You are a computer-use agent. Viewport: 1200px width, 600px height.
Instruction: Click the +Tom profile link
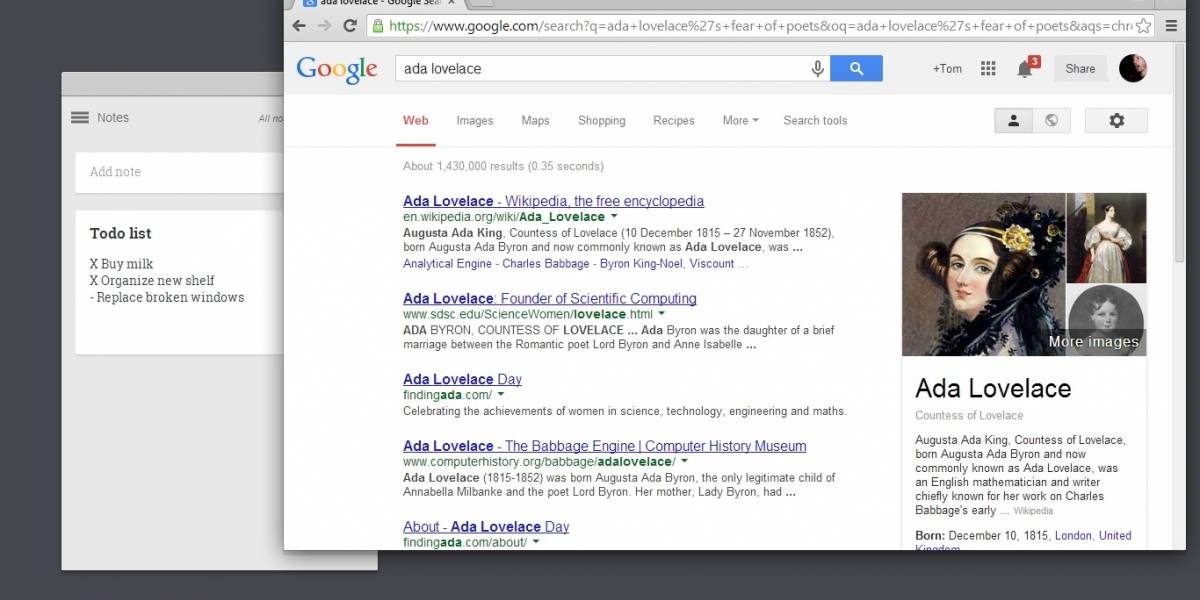[947, 68]
